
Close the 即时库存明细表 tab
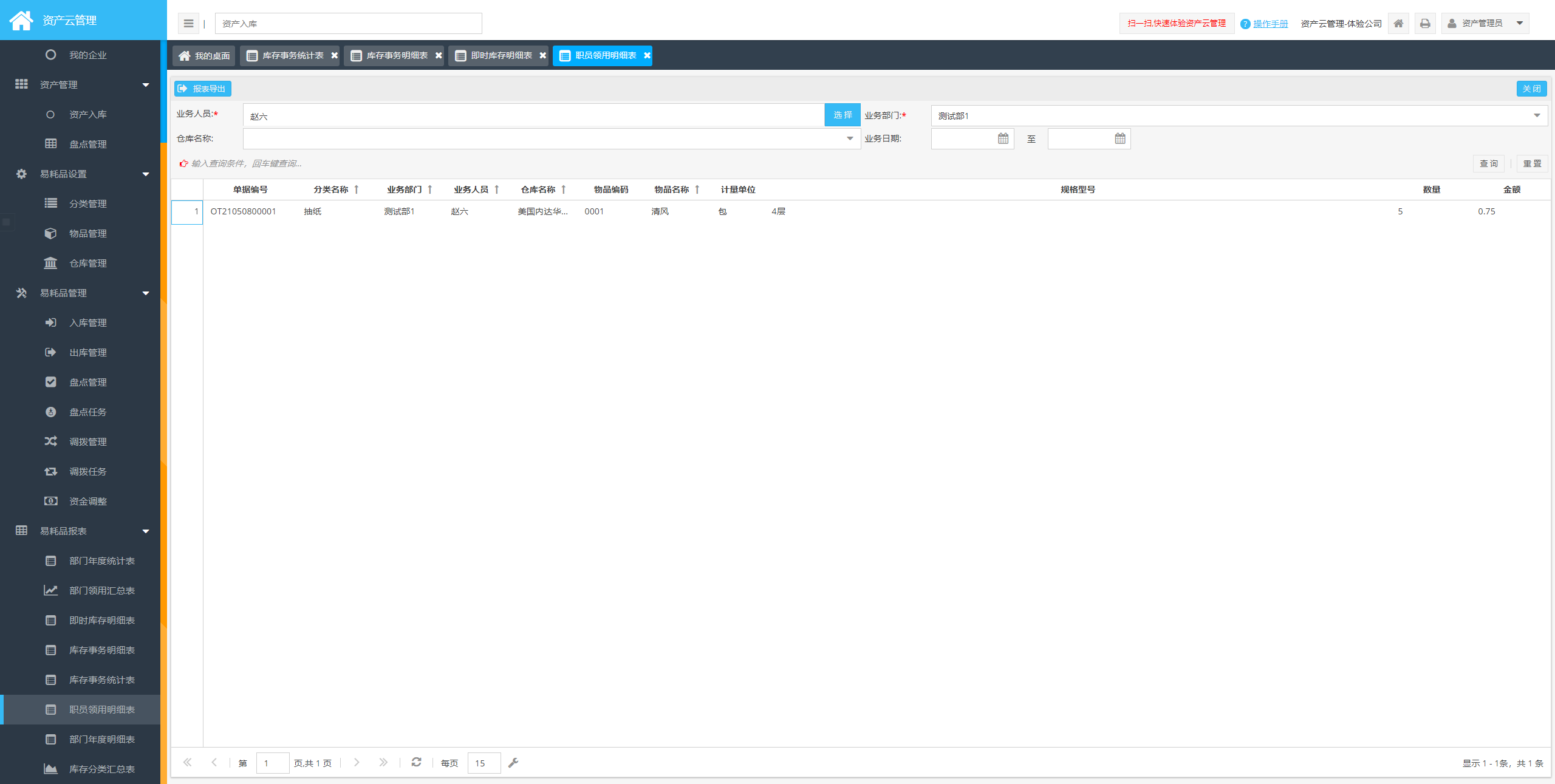tap(543, 55)
